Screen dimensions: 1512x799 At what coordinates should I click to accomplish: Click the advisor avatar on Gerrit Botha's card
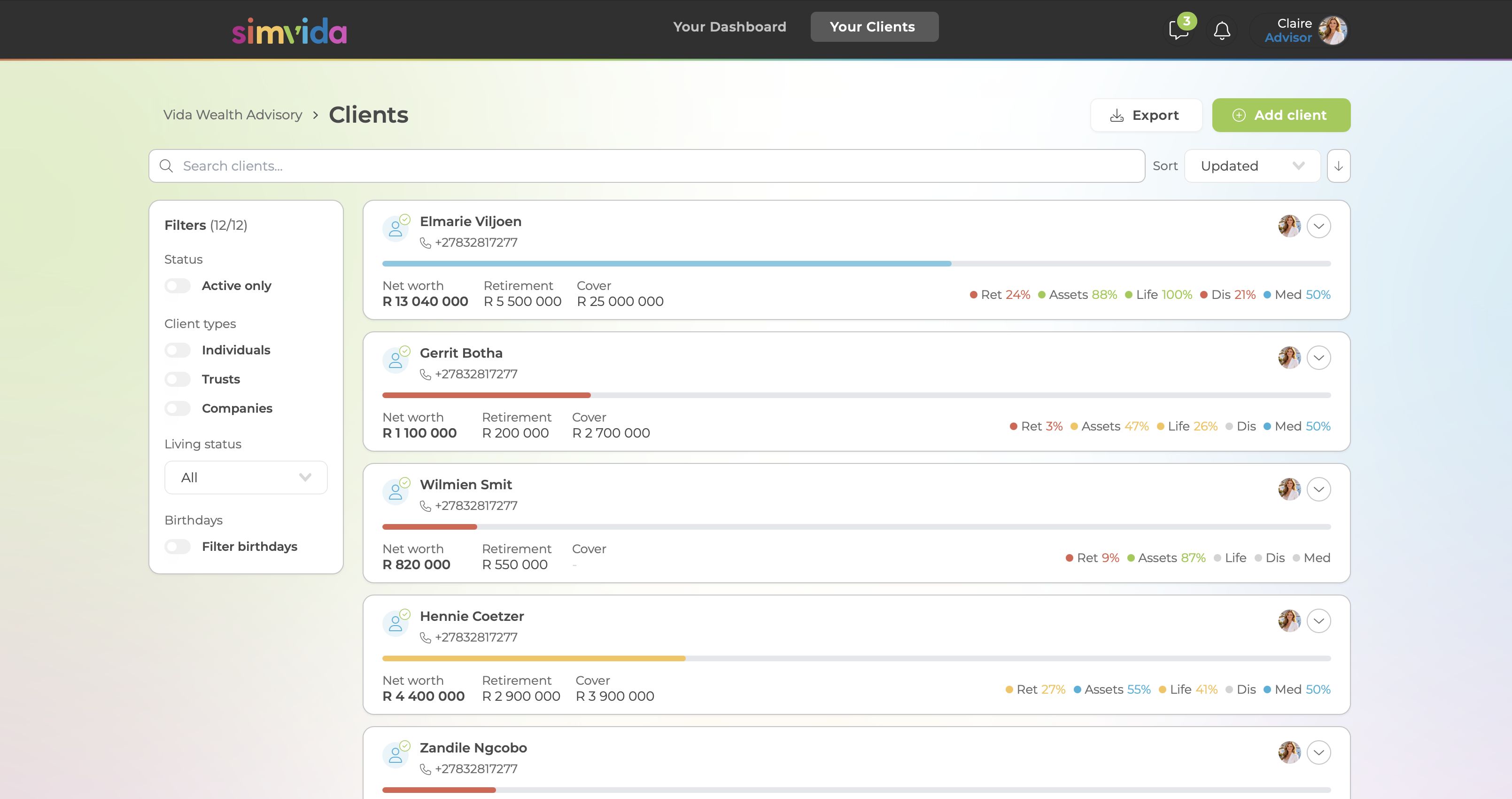(1289, 358)
